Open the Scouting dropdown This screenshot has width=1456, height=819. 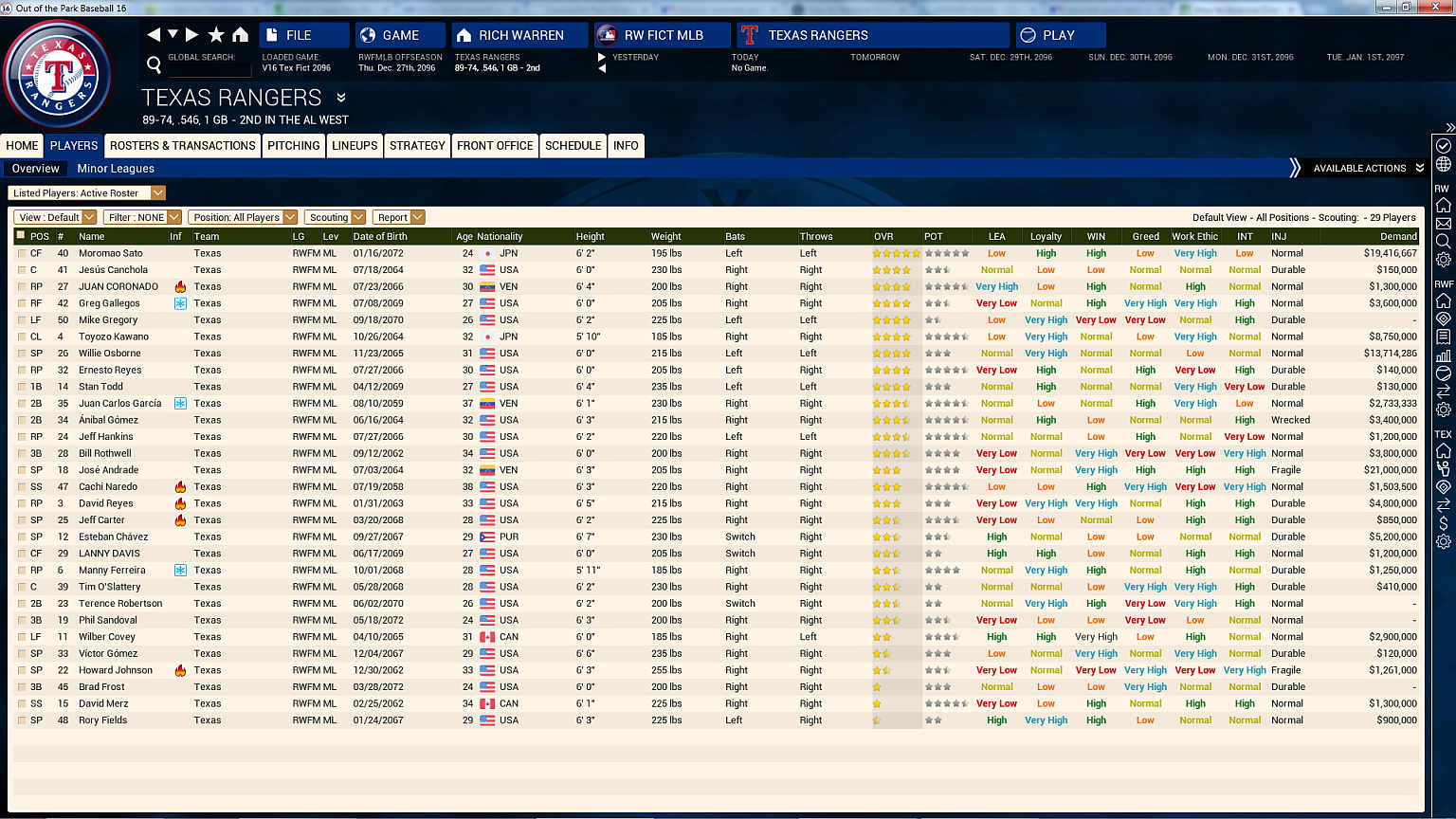(335, 217)
